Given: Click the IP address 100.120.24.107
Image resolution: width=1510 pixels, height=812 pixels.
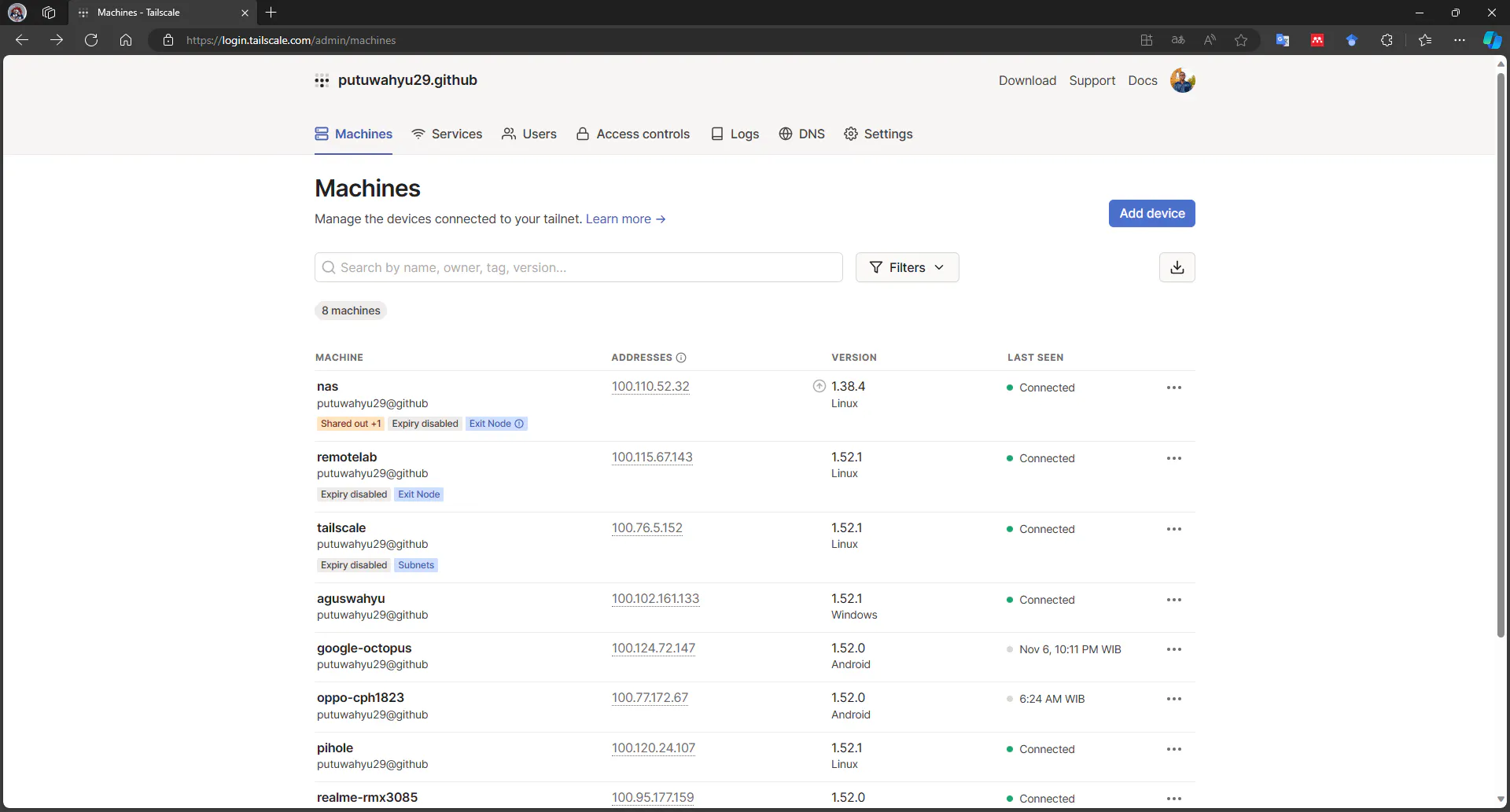Looking at the screenshot, I should (654, 748).
